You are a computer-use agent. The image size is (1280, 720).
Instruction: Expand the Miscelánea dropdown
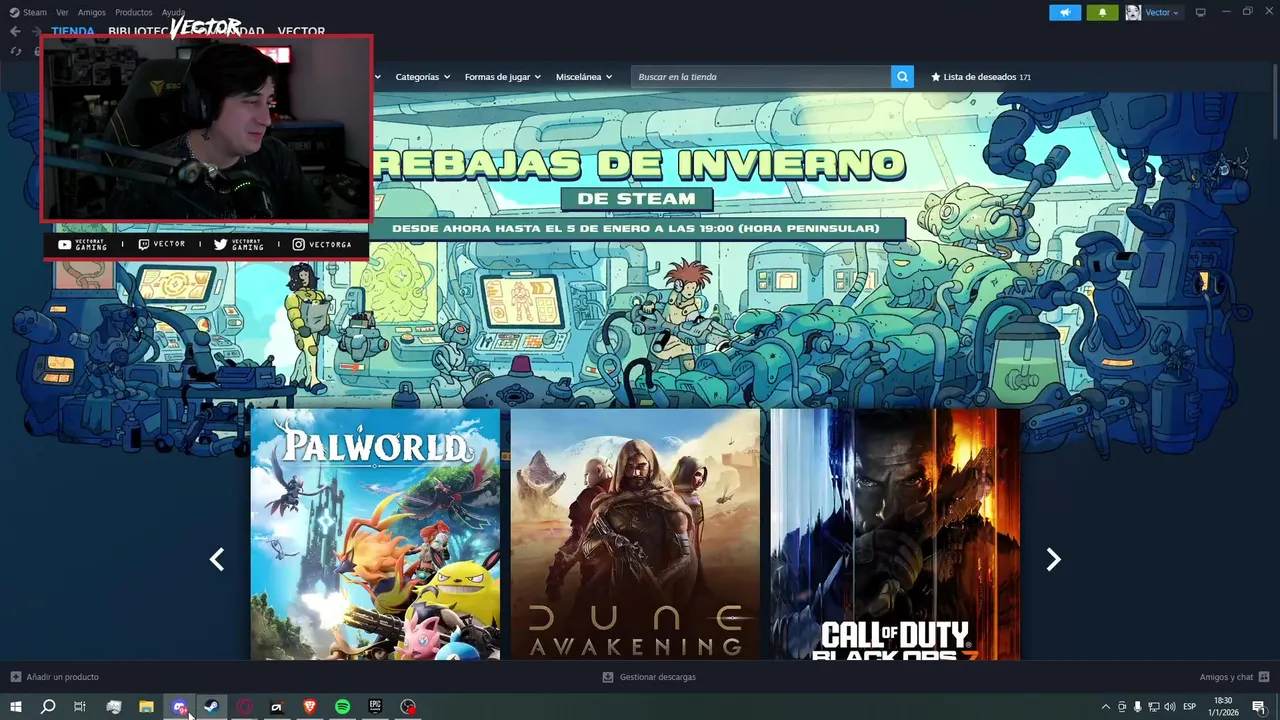584,77
